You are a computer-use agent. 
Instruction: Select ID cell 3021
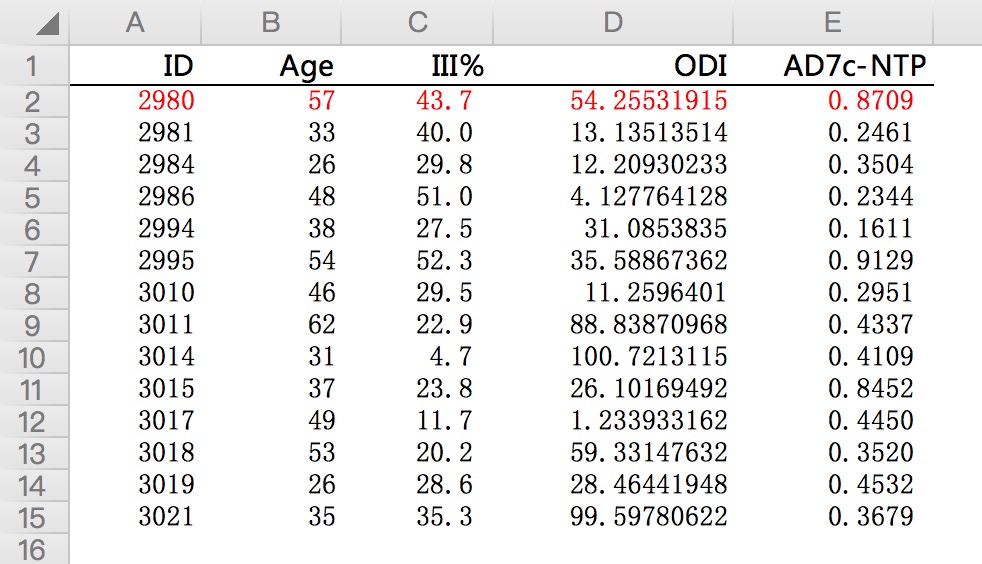coord(135,517)
